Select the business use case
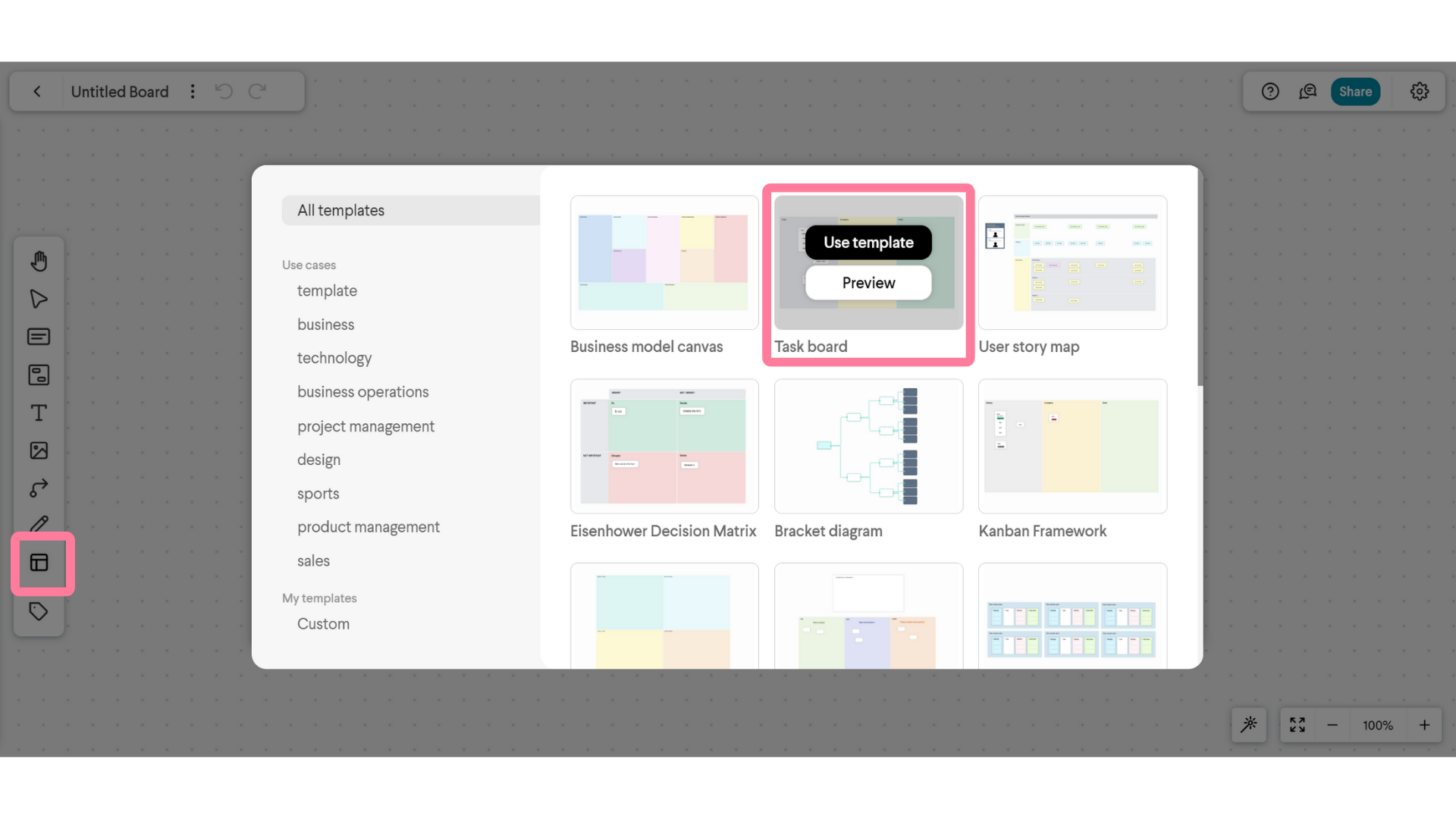The height and width of the screenshot is (819, 1456). 325,325
